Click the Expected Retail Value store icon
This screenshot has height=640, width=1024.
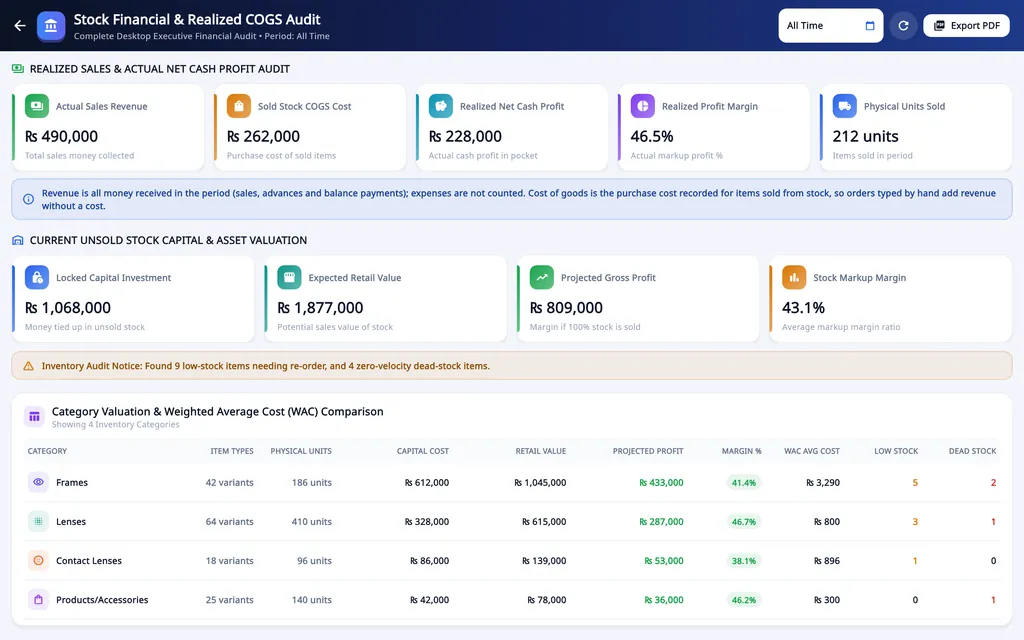click(x=289, y=278)
